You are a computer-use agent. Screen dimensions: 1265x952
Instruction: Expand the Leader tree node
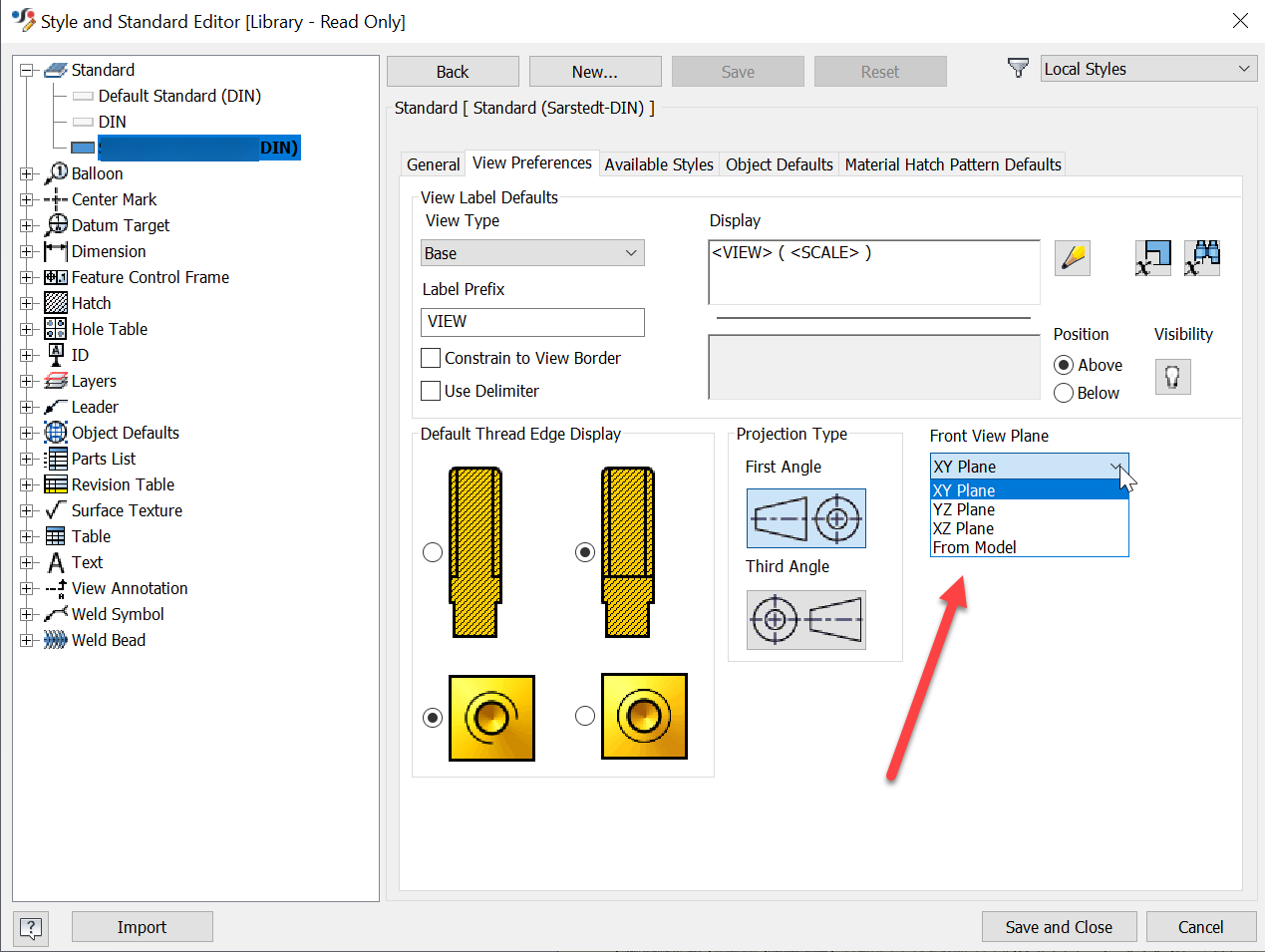27,407
